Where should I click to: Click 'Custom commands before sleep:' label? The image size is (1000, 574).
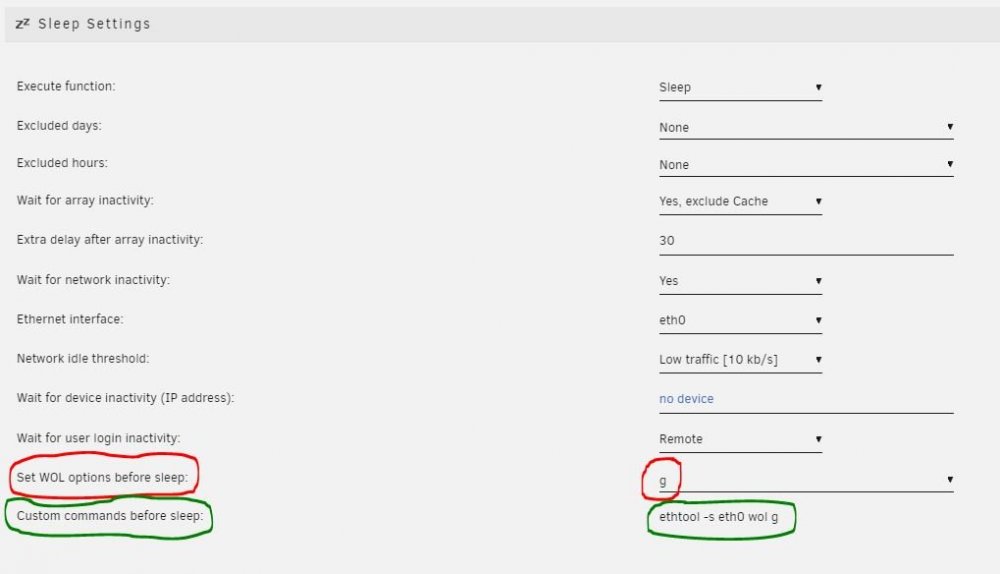tap(110, 515)
